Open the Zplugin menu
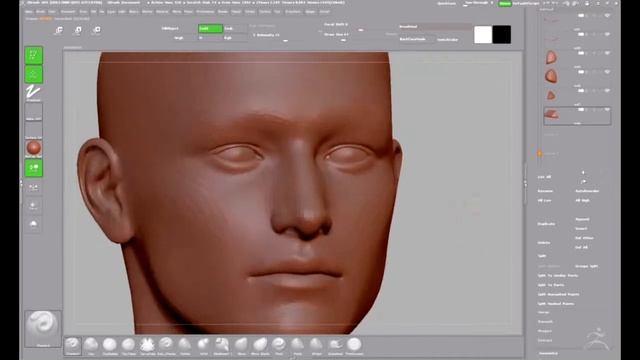Screen dimensions: 640x360 point(310,12)
